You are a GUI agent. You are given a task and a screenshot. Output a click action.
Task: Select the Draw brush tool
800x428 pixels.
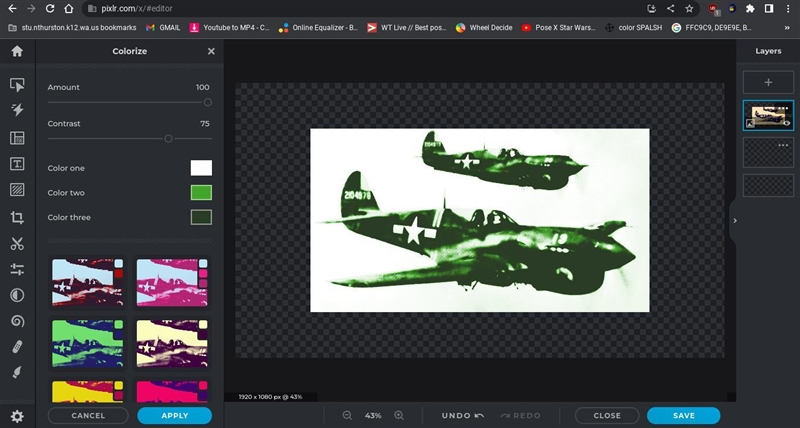[17, 372]
